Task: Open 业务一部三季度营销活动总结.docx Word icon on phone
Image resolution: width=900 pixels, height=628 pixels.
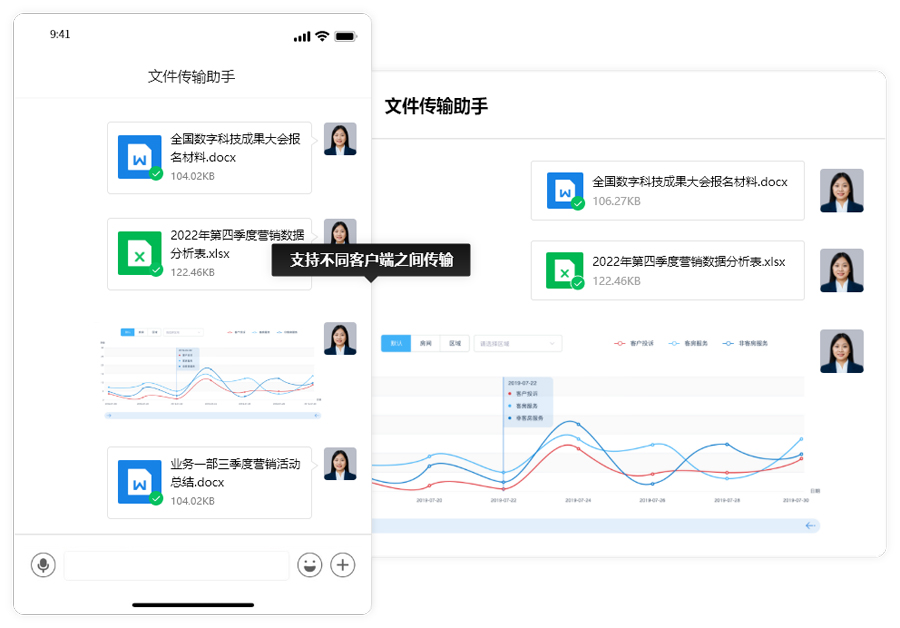Action: point(139,482)
